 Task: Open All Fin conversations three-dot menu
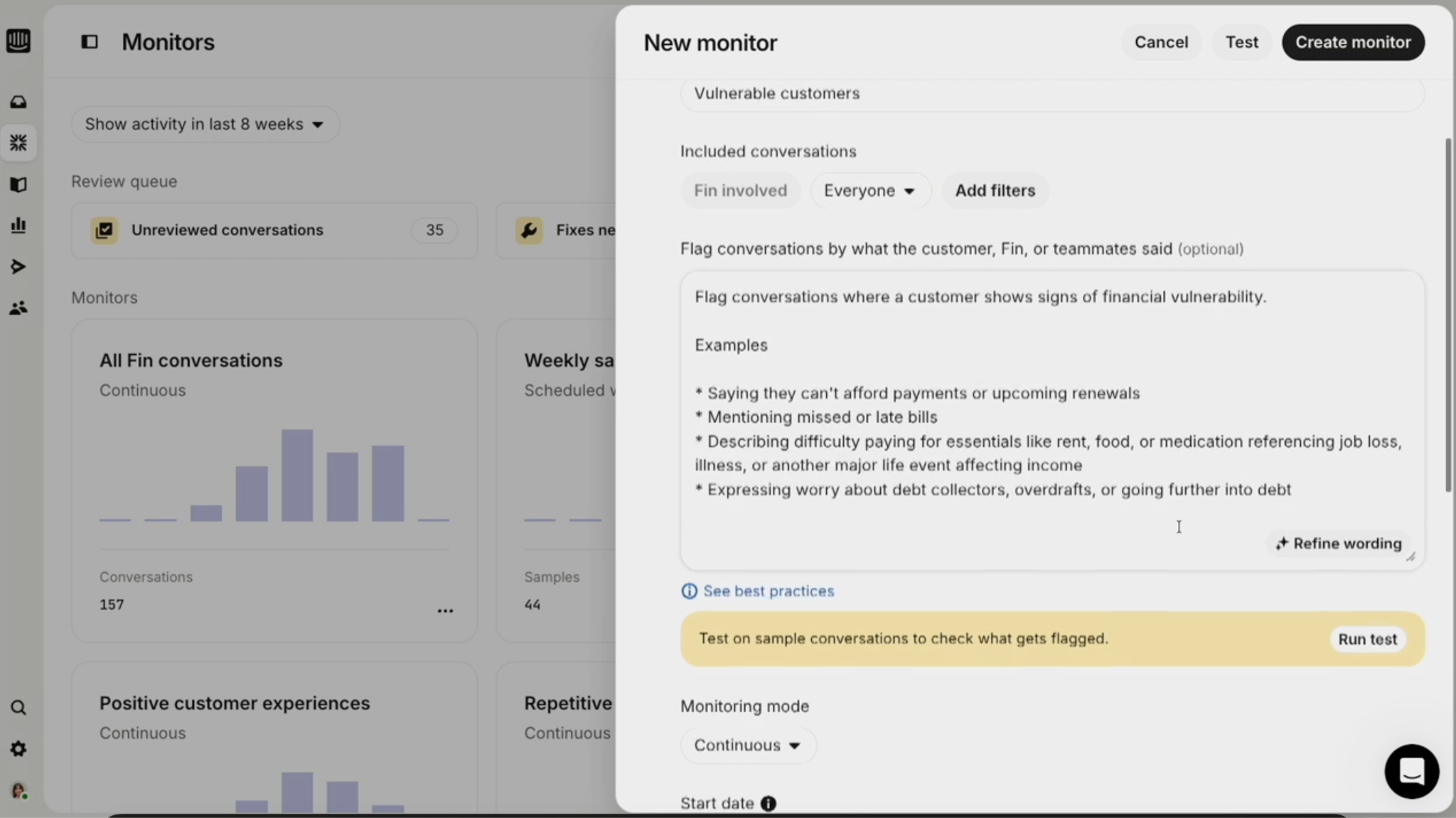[445, 610]
